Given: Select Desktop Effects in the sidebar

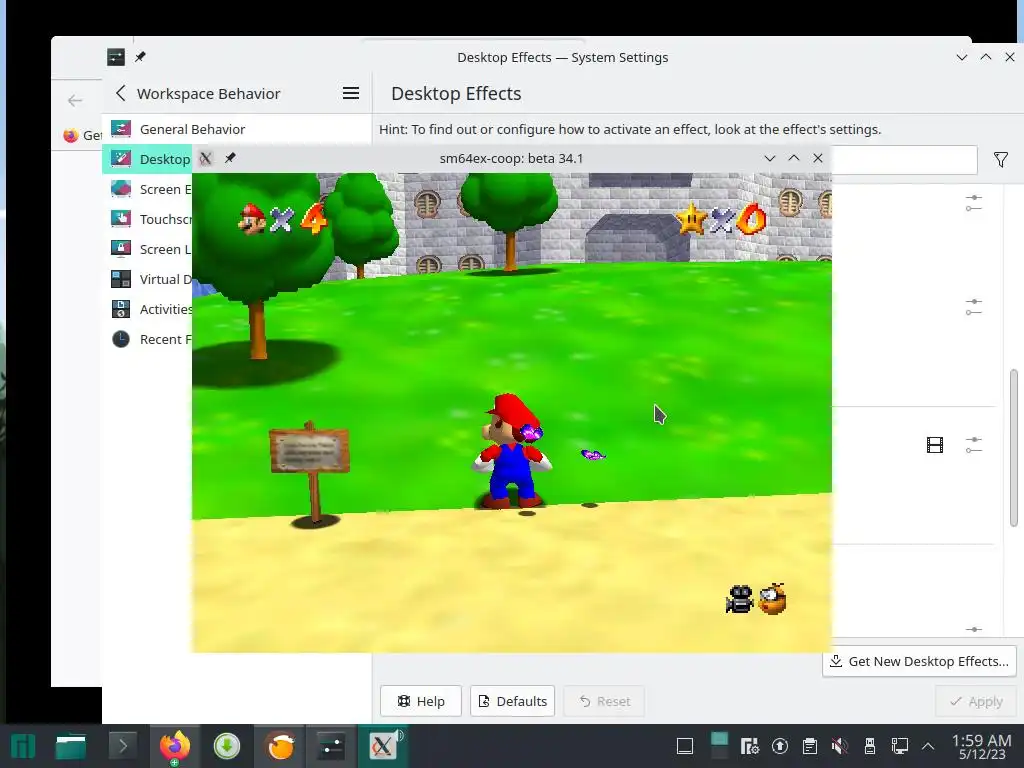Looking at the screenshot, I should click(x=148, y=159).
